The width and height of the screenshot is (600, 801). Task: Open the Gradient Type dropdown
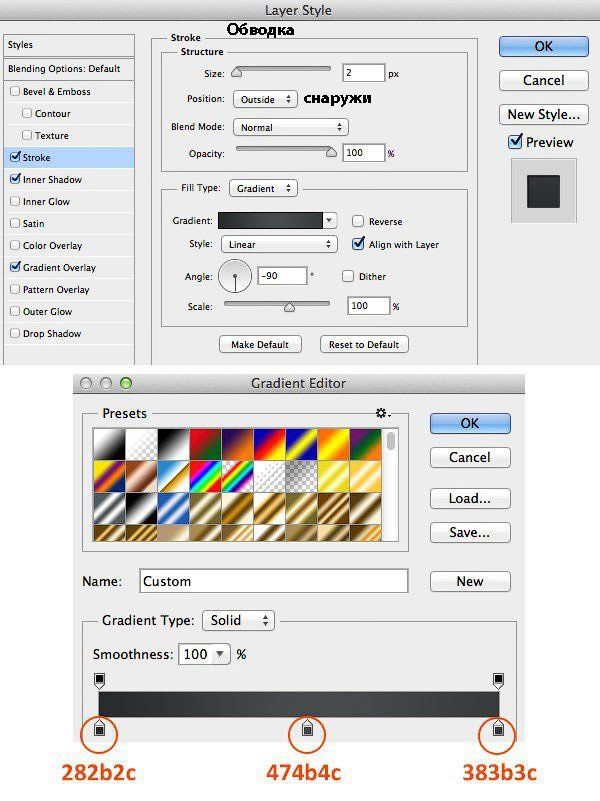(x=238, y=620)
